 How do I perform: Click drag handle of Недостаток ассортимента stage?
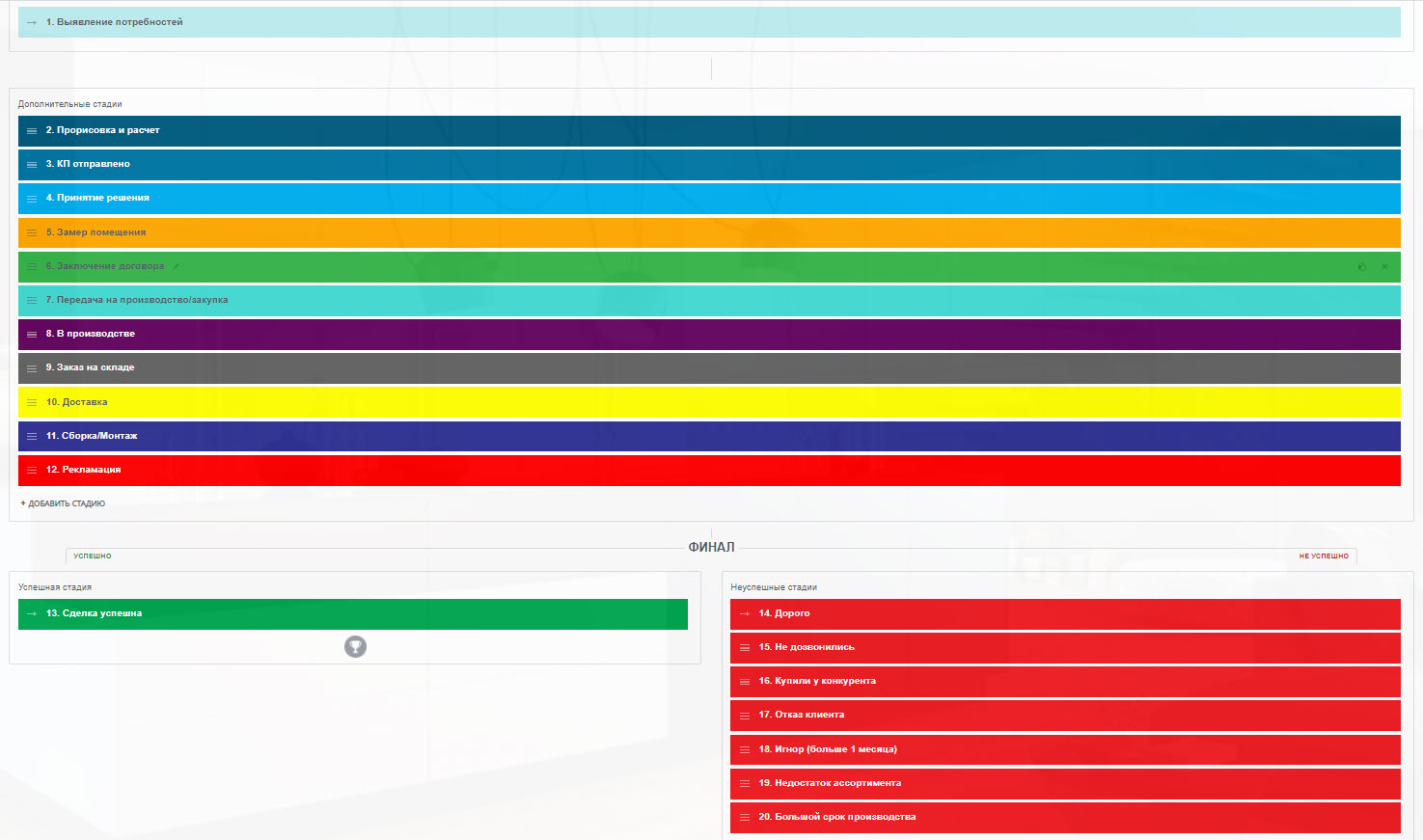point(744,784)
